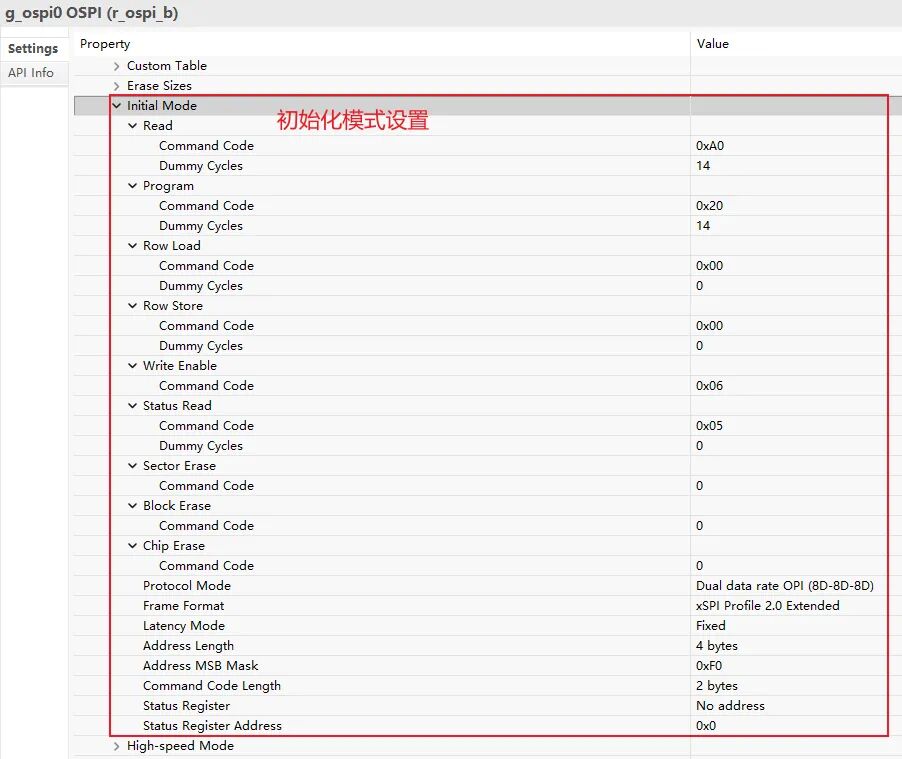Expand the Erase Sizes section
This screenshot has height=759, width=902.
coord(117,86)
